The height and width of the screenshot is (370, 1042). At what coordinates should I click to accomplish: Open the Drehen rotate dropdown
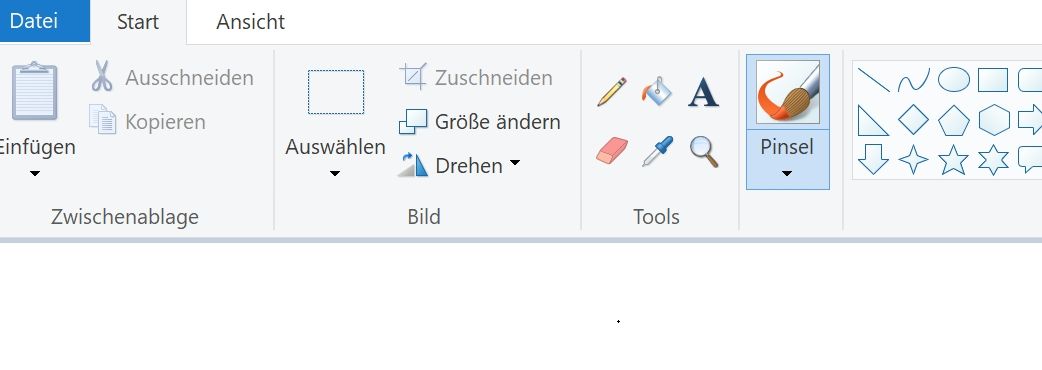[x=459, y=165]
